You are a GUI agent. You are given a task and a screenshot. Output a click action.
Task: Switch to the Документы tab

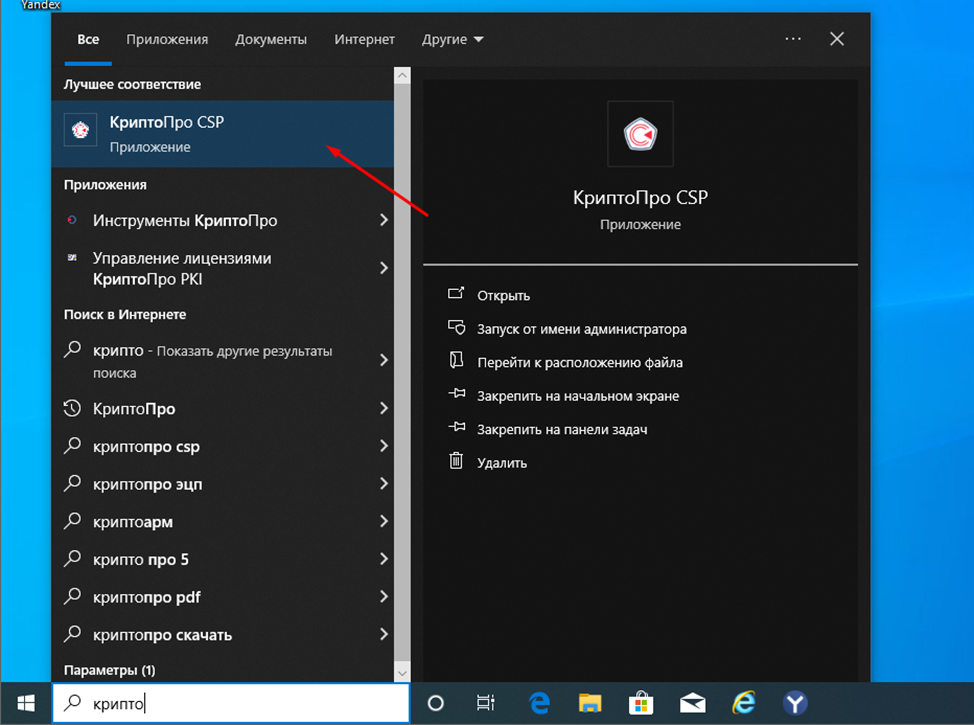(x=271, y=39)
